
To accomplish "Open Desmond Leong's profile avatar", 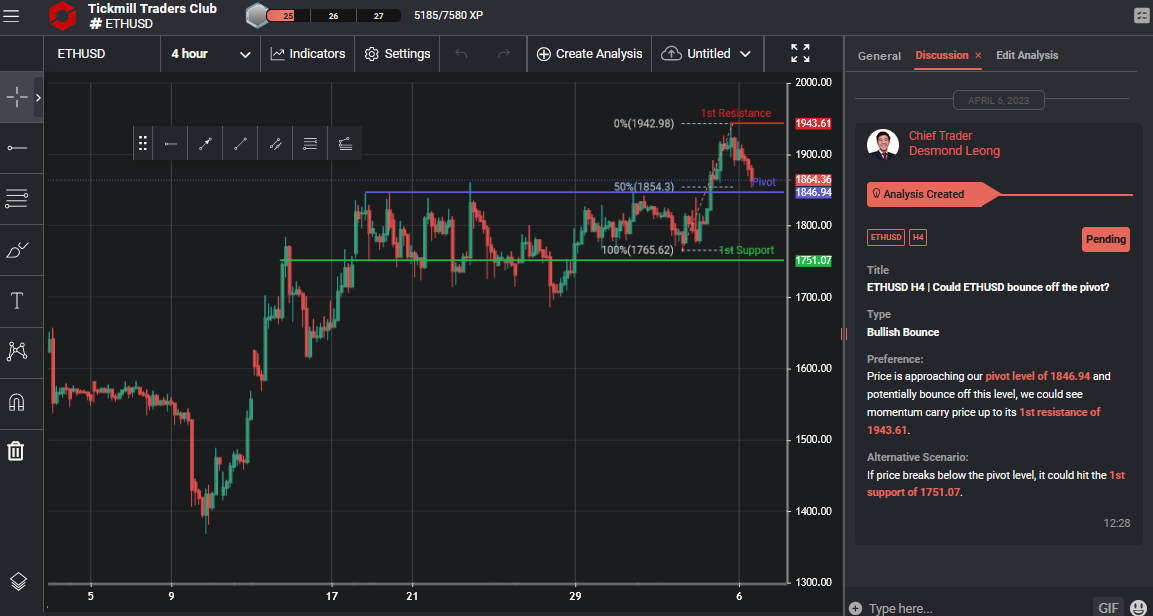I will point(882,144).
